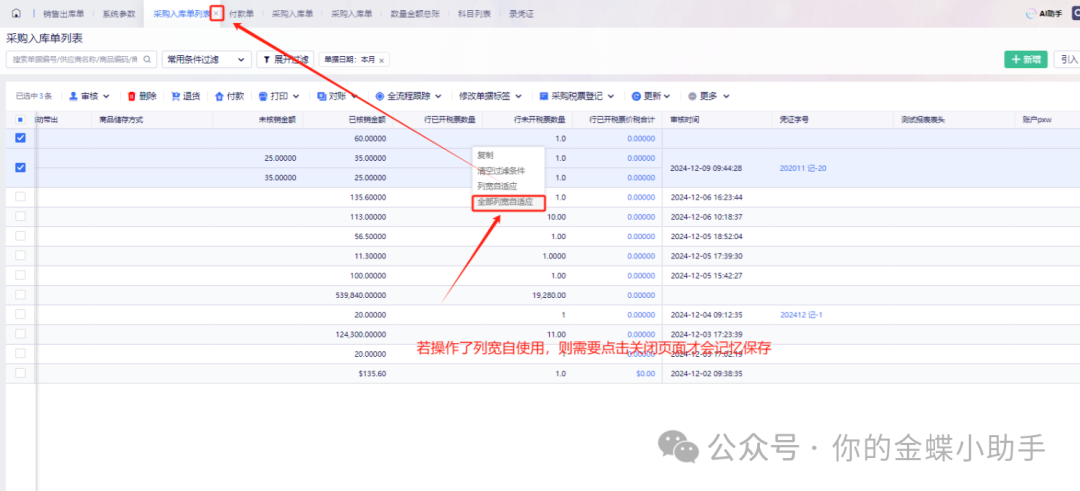1080x491 pixels.
Task: Click the 退货 cart icon in the toolbar
Action: (175, 96)
